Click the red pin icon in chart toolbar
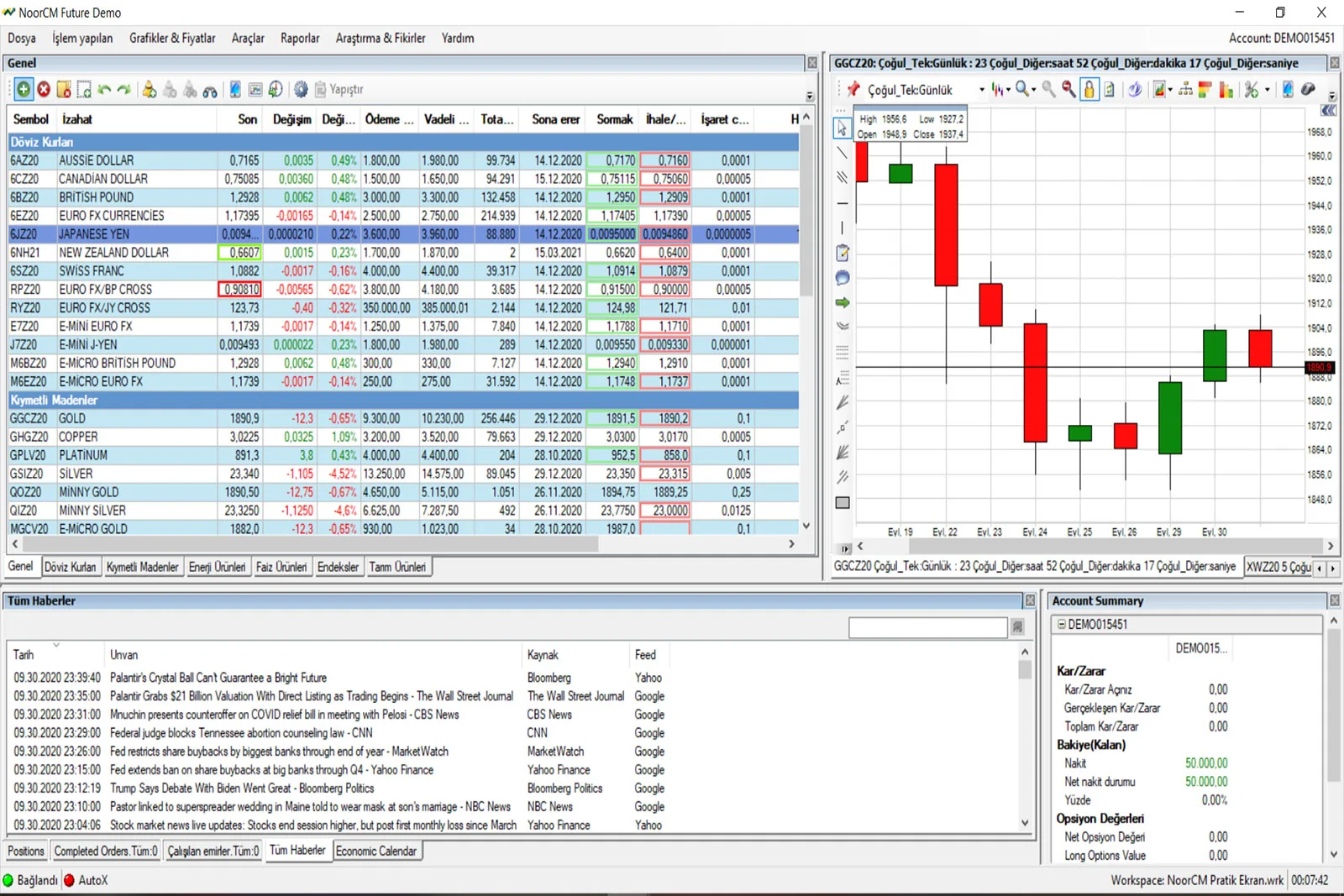Viewport: 1344px width, 896px height. (x=853, y=89)
